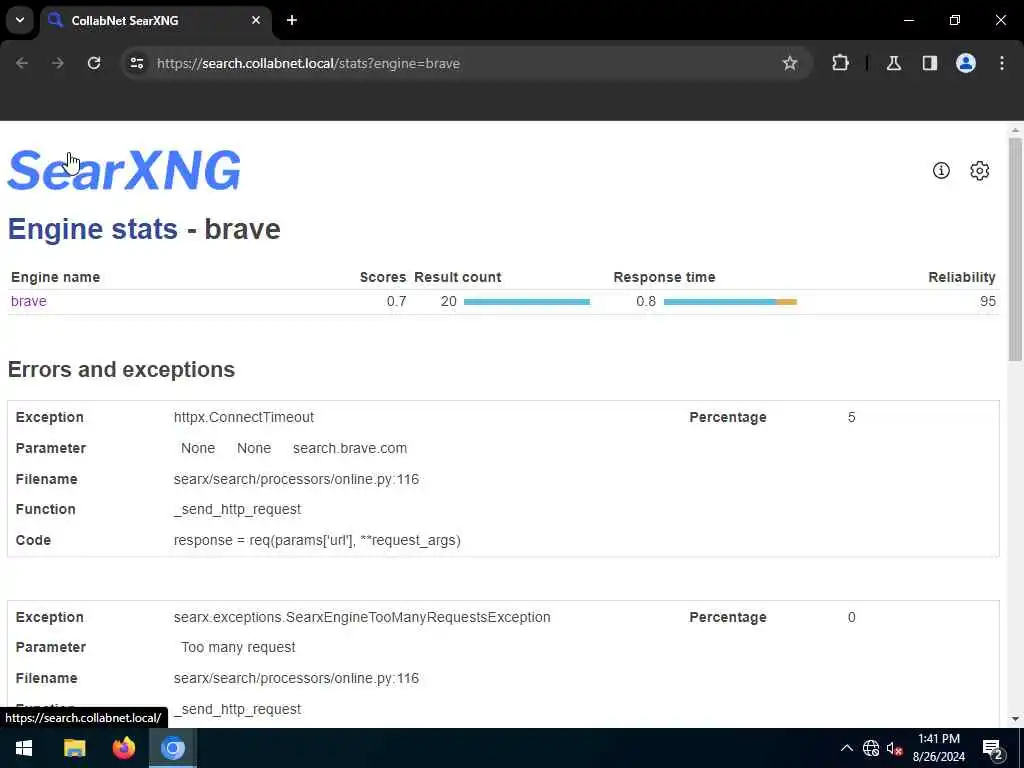Go forward to the next page
1024x768 pixels.
pyautogui.click(x=58, y=63)
